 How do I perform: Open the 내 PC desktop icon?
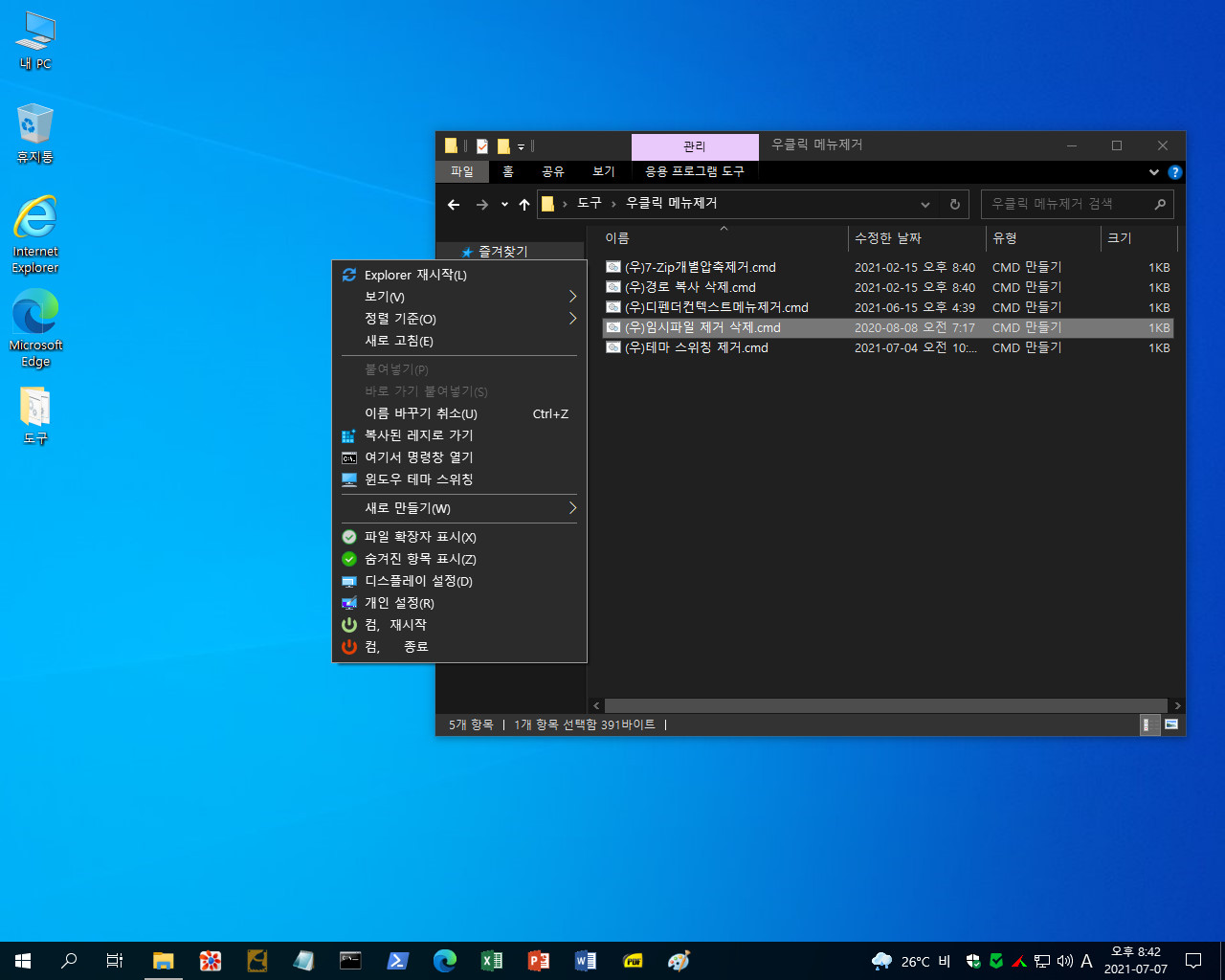pyautogui.click(x=35, y=41)
